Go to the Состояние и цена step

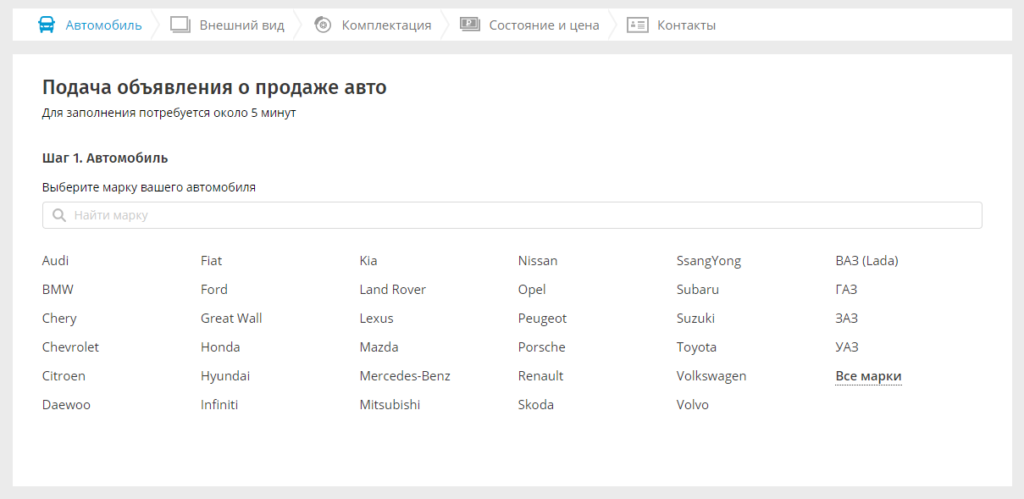click(544, 25)
